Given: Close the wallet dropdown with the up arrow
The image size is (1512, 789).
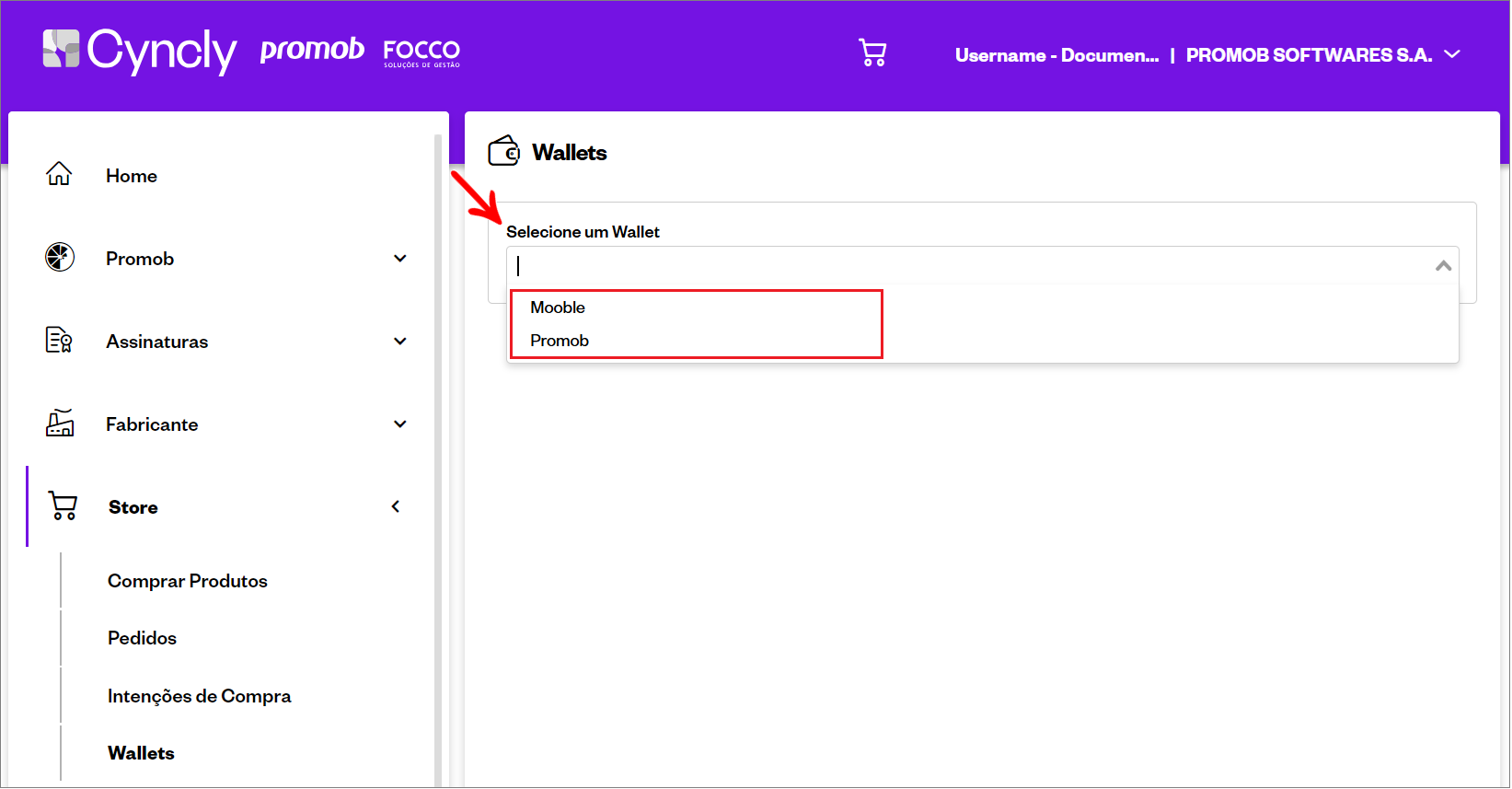Looking at the screenshot, I should point(1444,266).
